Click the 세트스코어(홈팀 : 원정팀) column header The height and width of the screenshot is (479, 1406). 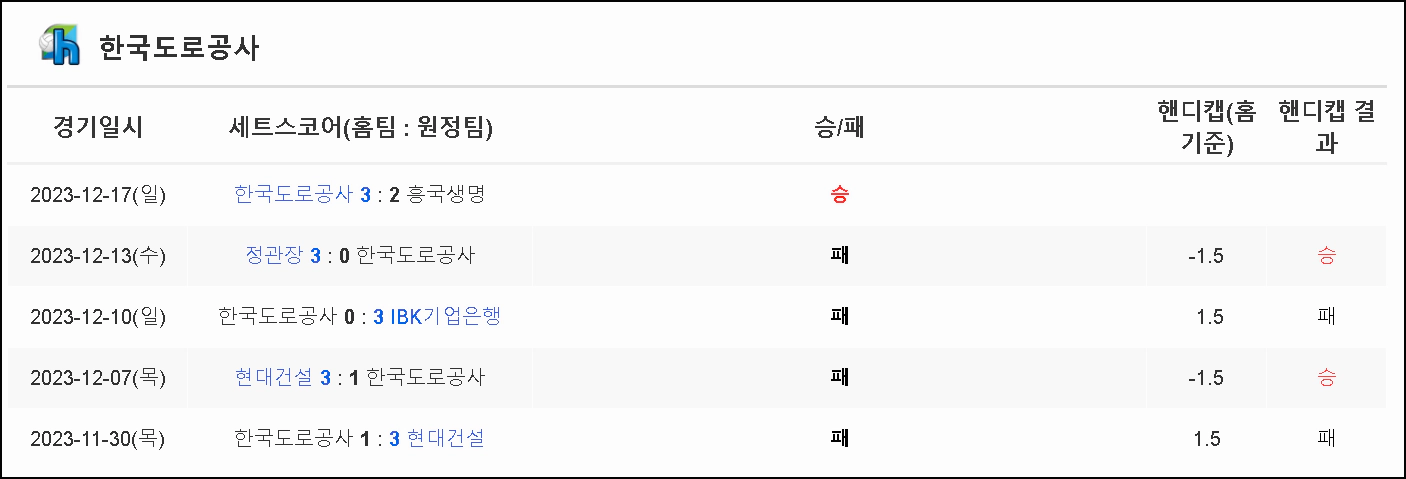point(361,128)
